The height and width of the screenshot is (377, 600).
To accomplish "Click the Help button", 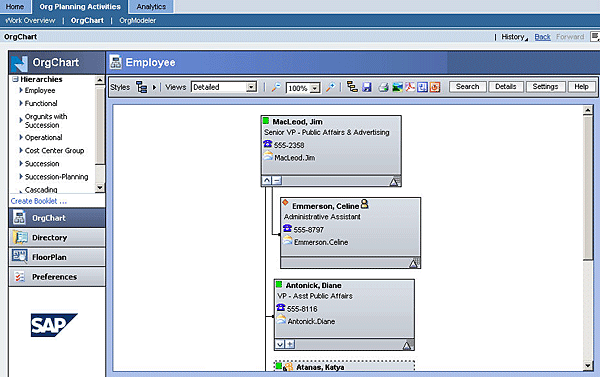I will coord(581,87).
